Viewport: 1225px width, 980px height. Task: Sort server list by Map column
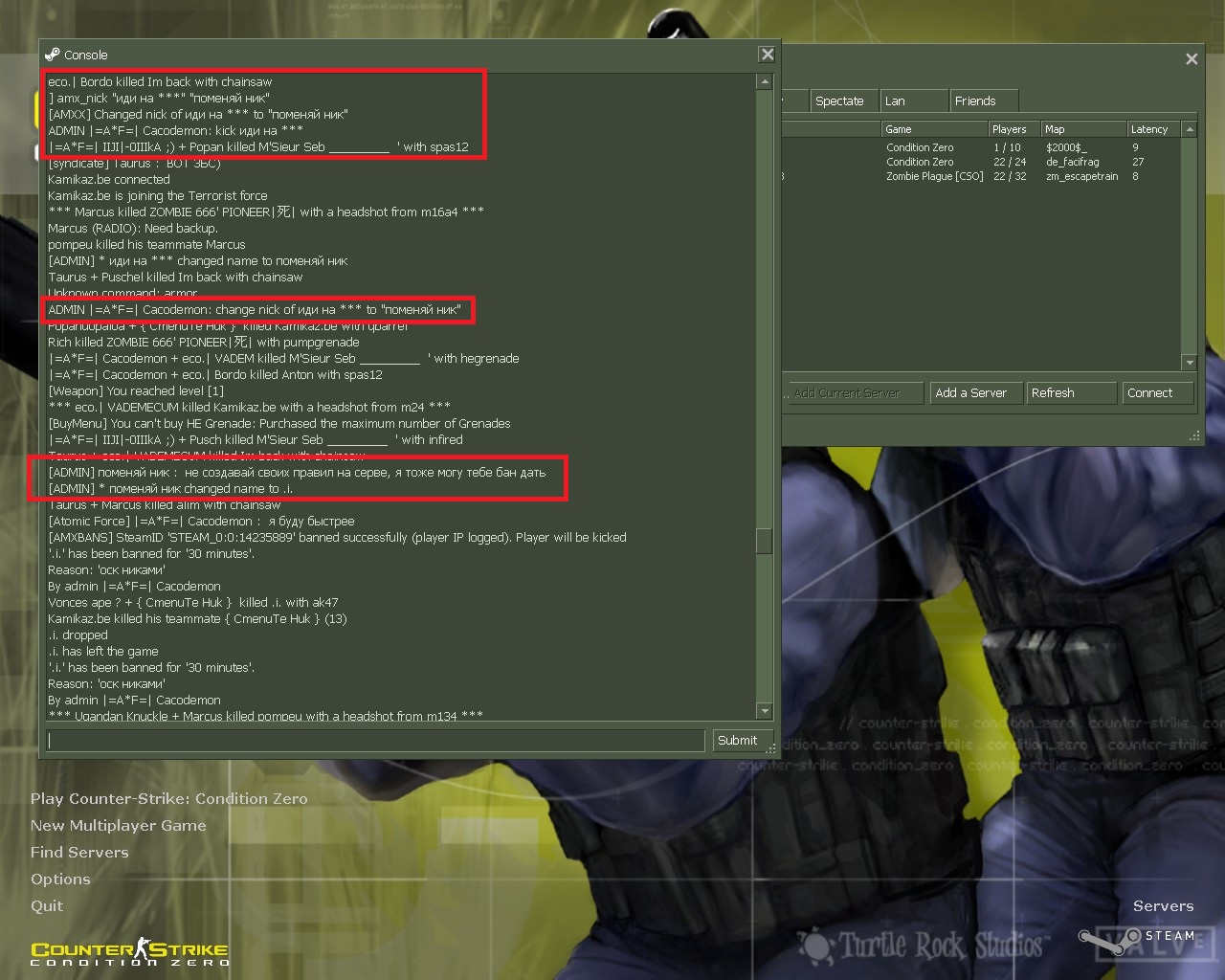(x=1084, y=129)
